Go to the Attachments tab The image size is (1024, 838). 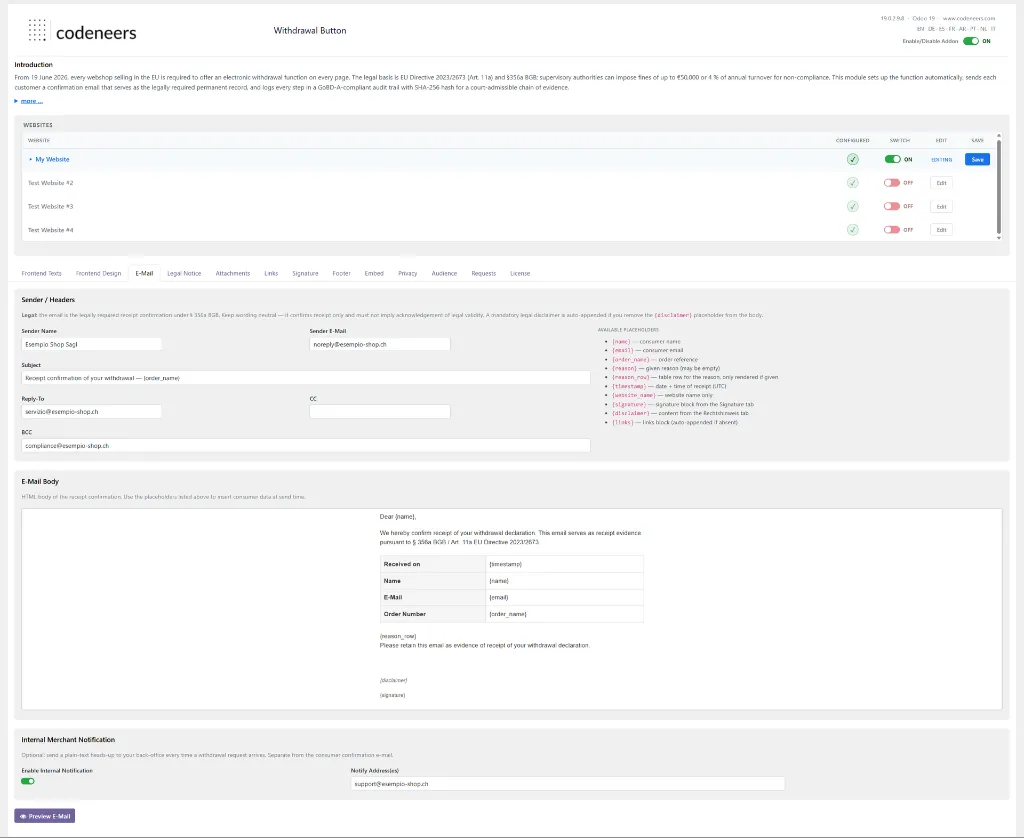(232, 274)
